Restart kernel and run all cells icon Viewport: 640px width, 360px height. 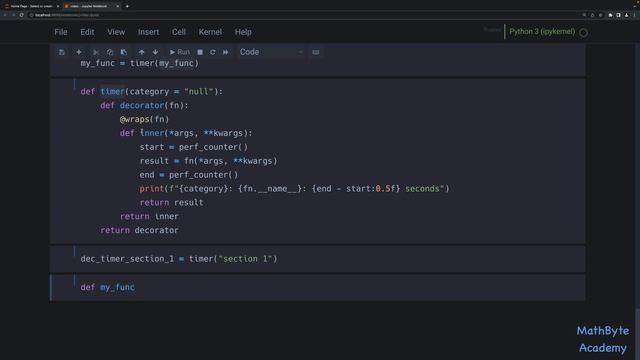[x=226, y=52]
